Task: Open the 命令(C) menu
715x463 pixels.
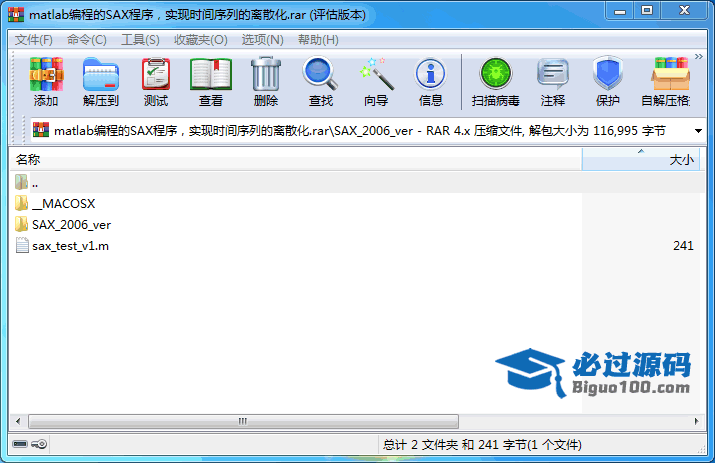Action: tap(87, 40)
